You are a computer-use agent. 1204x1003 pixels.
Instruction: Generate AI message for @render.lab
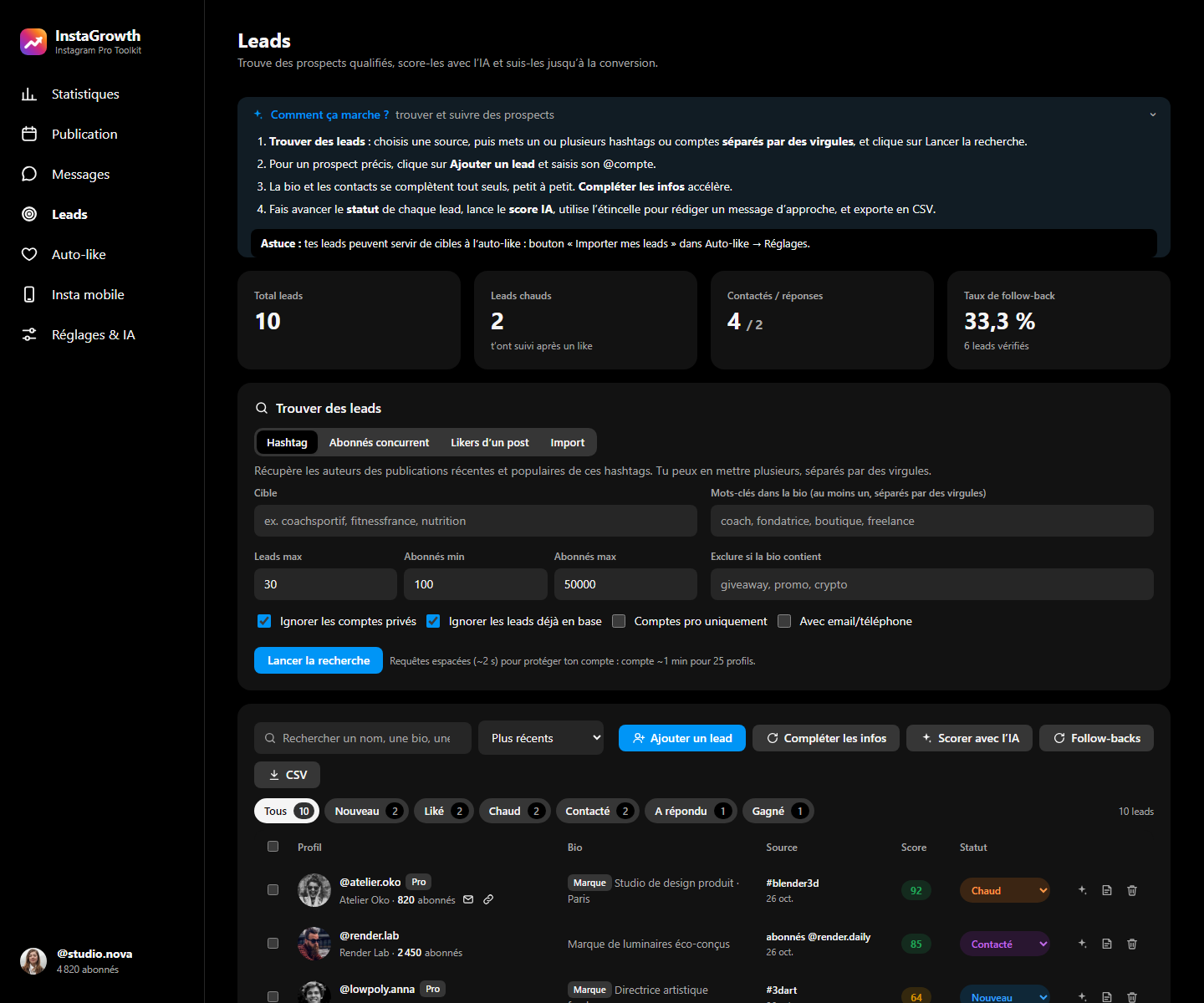1082,944
